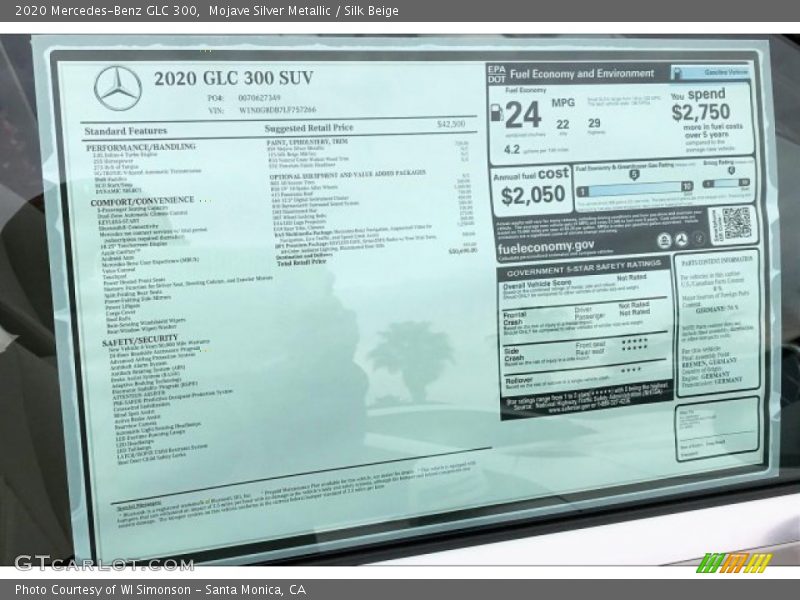Click the Paint, Upholstery, Trim heading
The height and width of the screenshot is (600, 800).
click(x=307, y=141)
